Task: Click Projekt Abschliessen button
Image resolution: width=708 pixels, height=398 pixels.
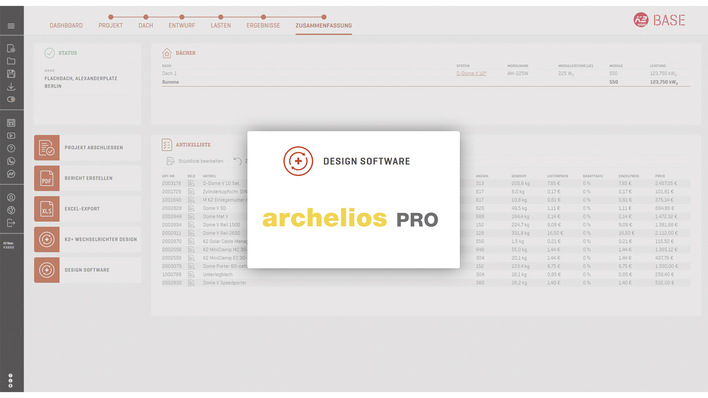Action: [88, 148]
